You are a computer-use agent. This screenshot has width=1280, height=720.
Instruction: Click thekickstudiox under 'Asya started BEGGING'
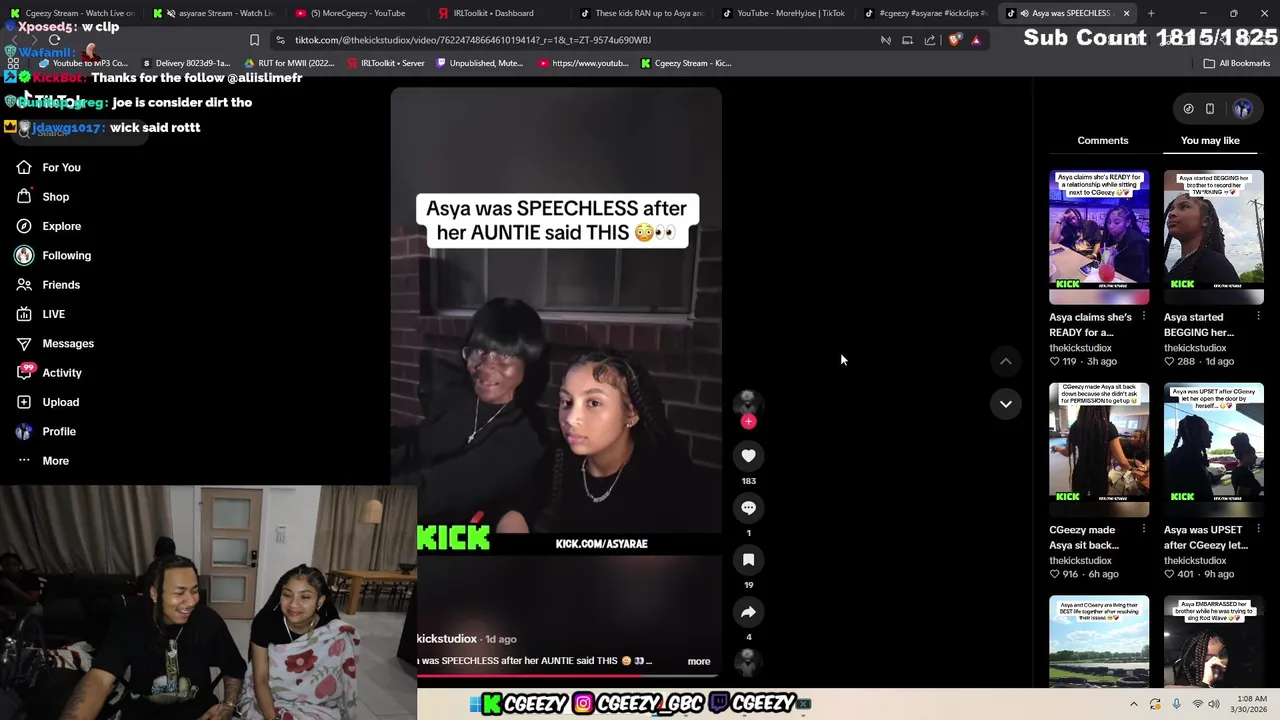pyautogui.click(x=1194, y=348)
